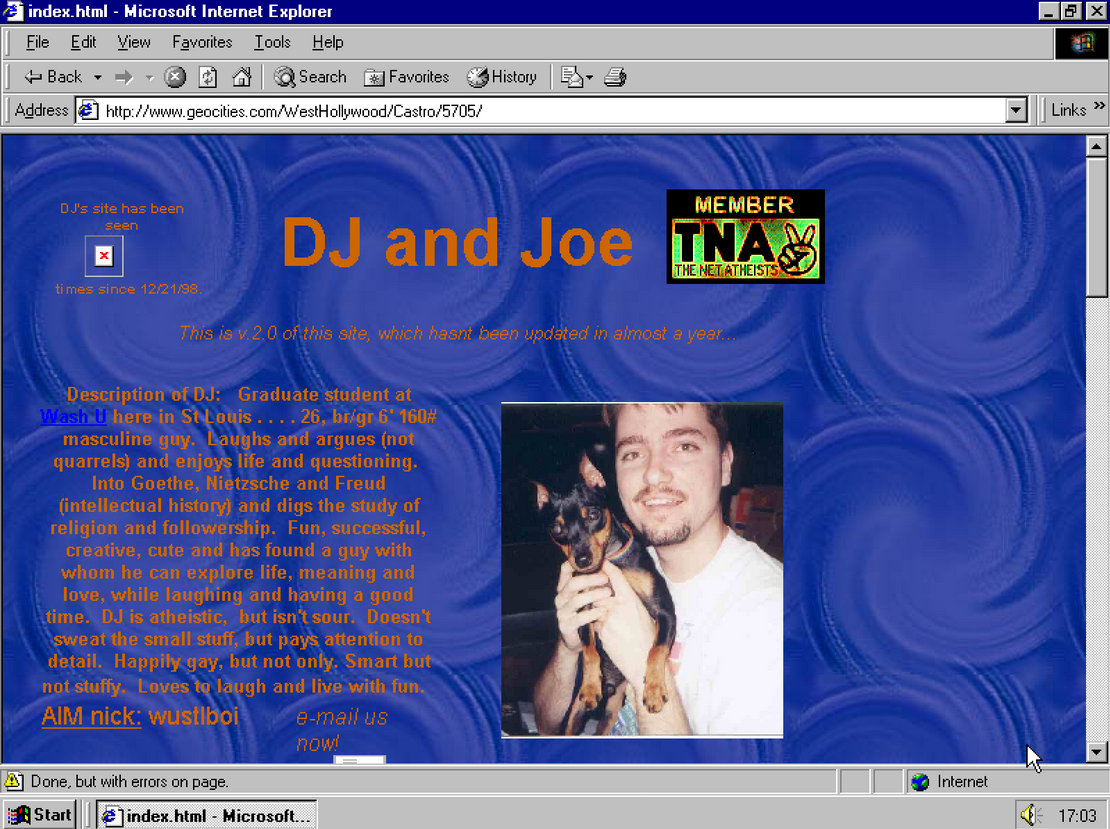The image size is (1110, 829).
Task: Open the Favorites menu
Action: [202, 42]
